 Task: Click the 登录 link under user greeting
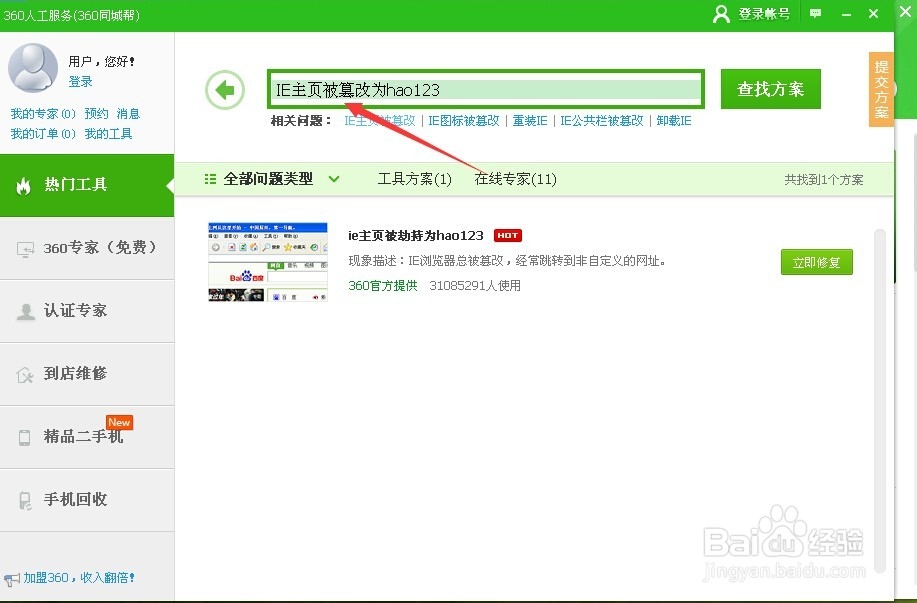(x=80, y=81)
